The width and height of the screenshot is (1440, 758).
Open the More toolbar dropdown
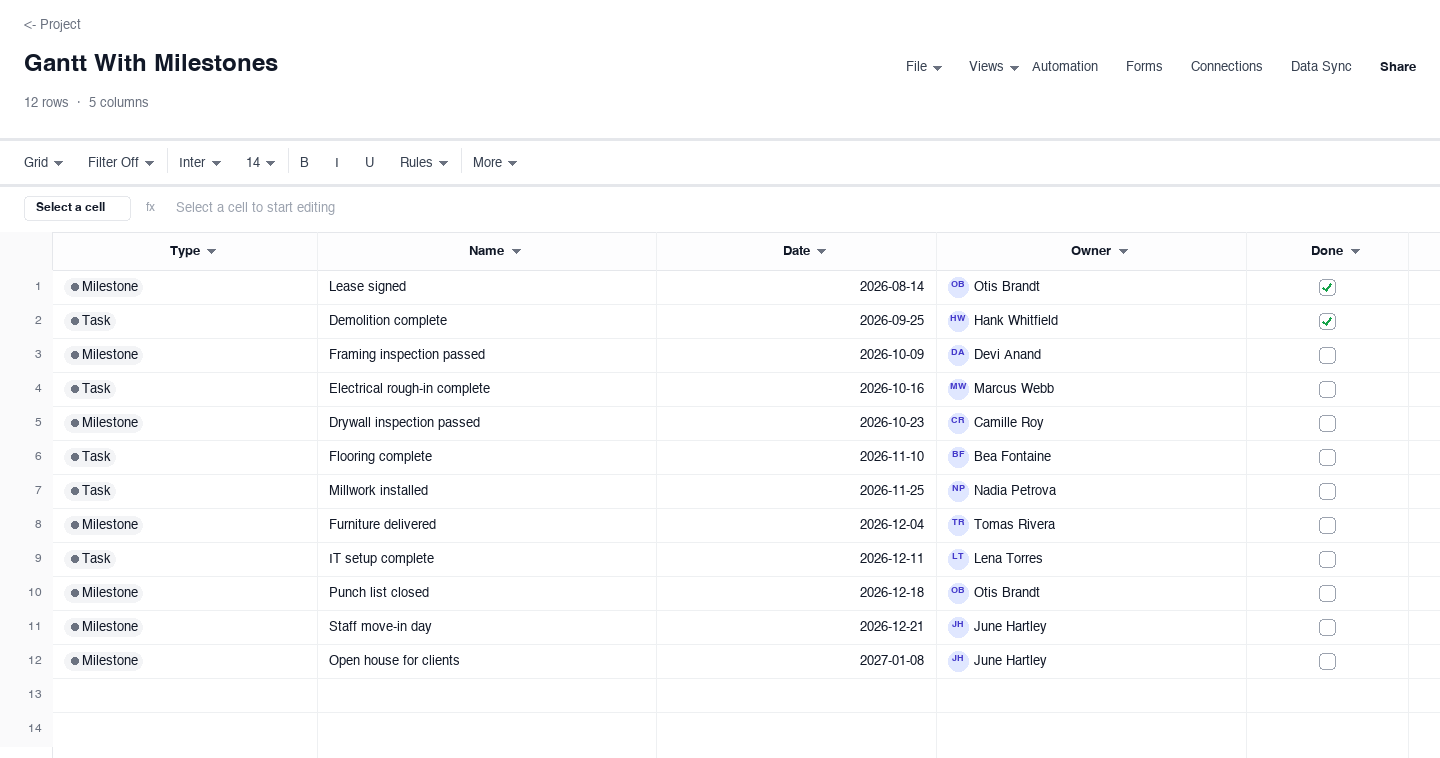tap(495, 163)
